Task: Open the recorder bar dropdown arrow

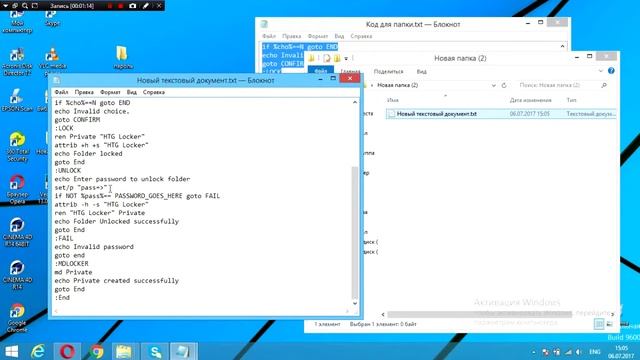Action: tap(5, 6)
